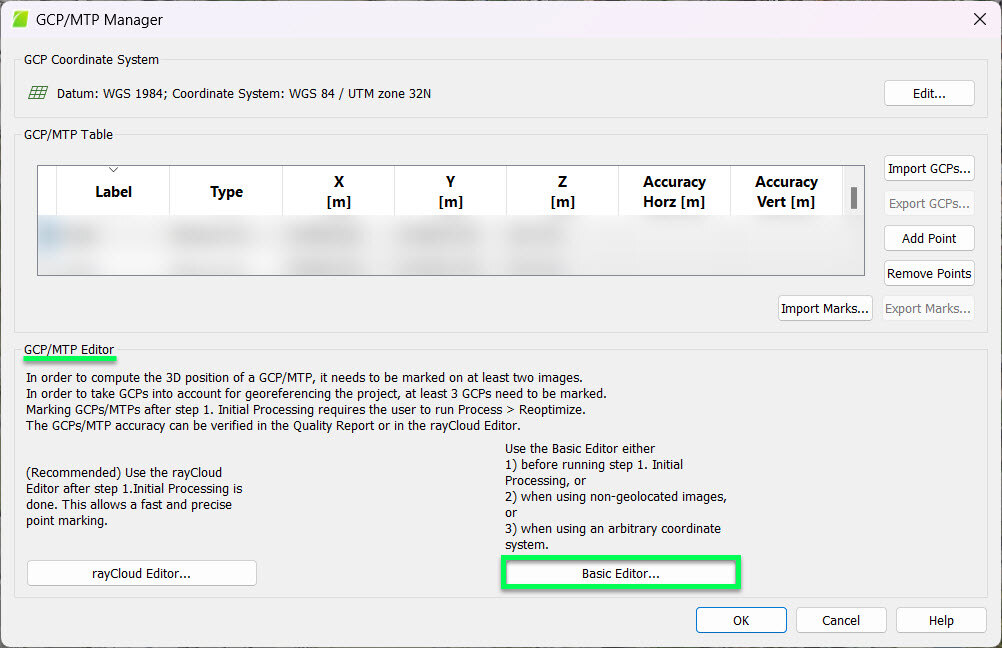1002x648 pixels.
Task: Add a new point to the GCP/MTP table
Action: click(928, 238)
